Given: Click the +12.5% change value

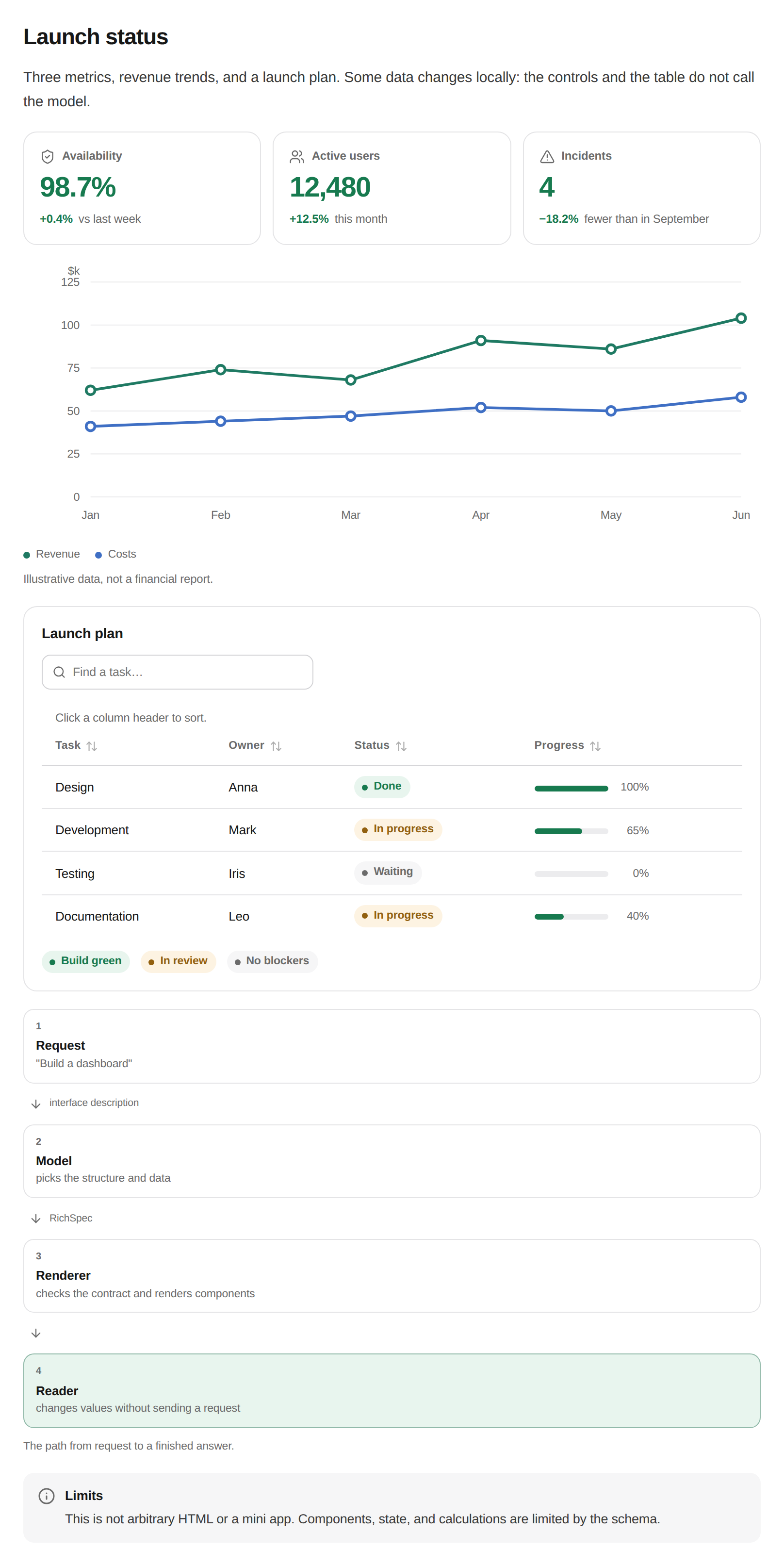Looking at the screenshot, I should point(309,219).
